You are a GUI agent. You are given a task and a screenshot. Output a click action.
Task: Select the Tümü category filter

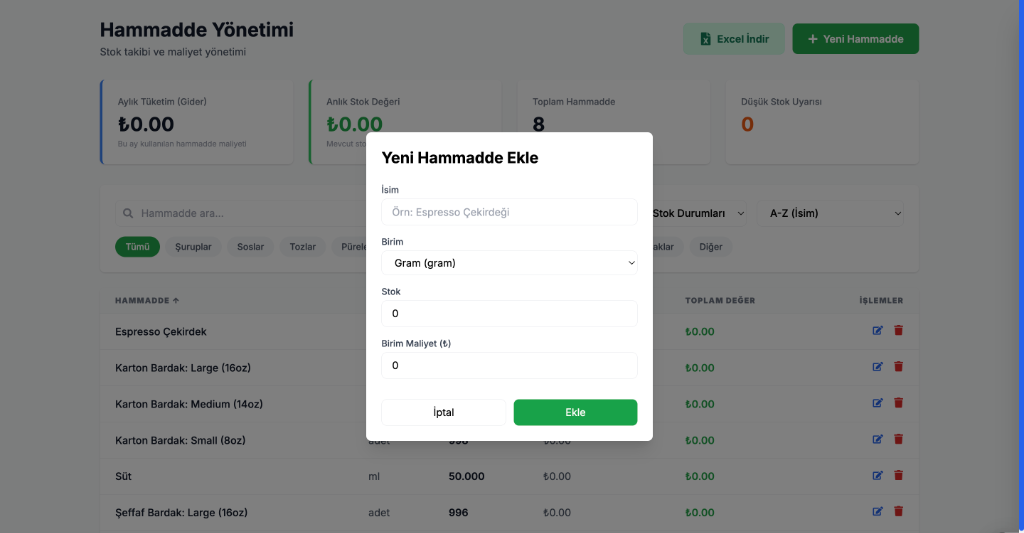coord(137,247)
